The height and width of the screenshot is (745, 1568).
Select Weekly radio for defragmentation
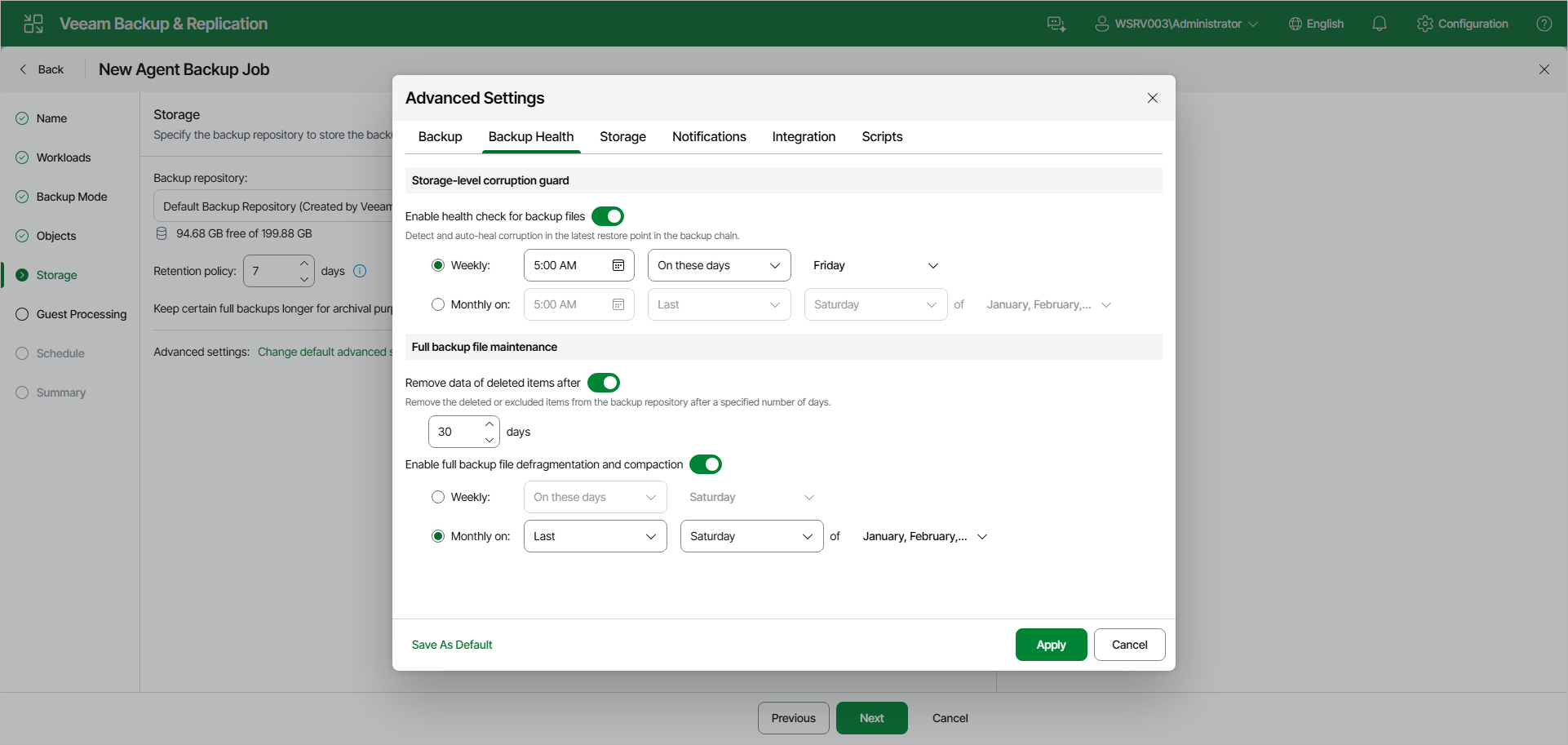click(x=438, y=497)
